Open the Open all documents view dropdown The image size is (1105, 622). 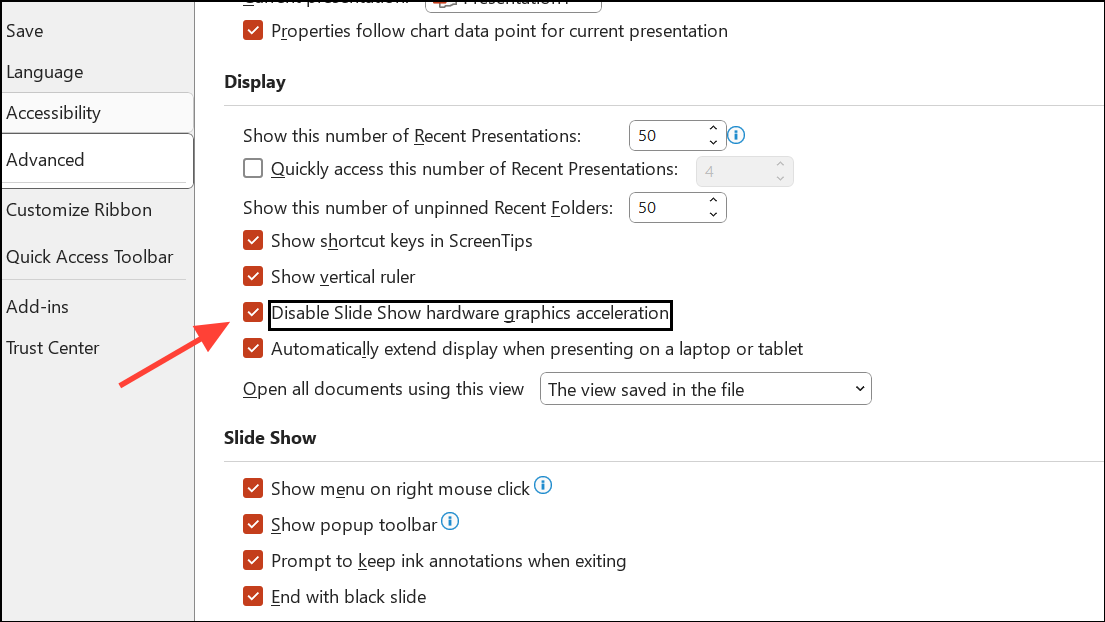coord(858,388)
